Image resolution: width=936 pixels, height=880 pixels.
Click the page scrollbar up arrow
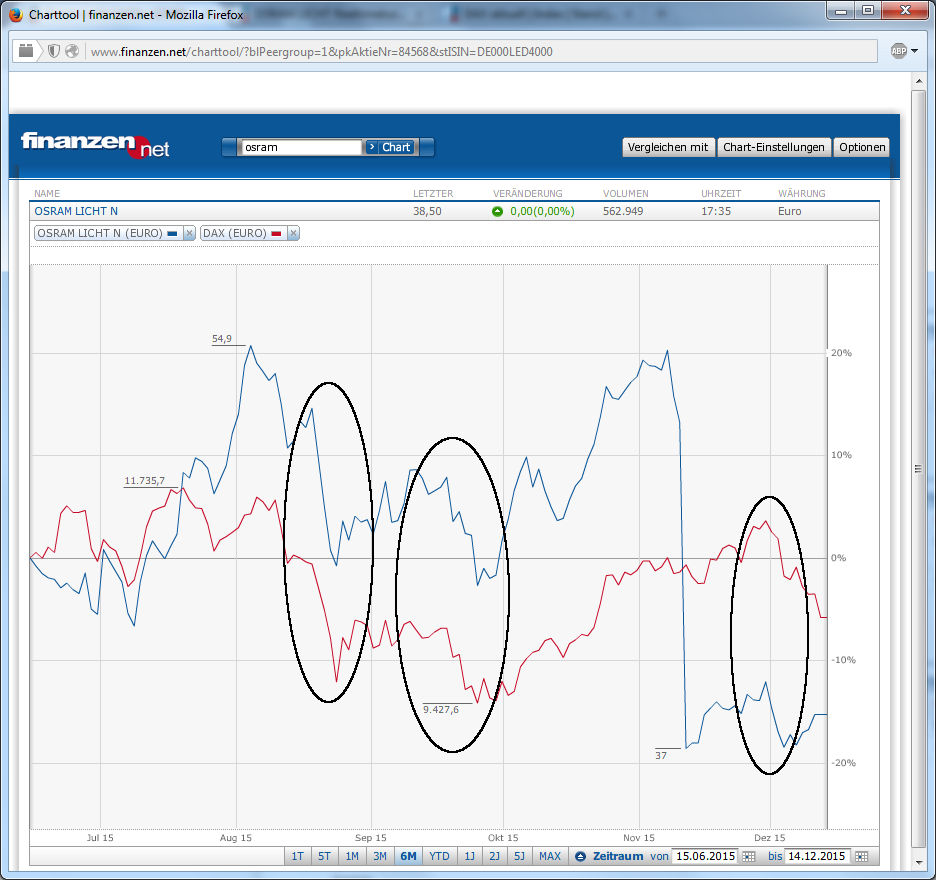point(918,81)
